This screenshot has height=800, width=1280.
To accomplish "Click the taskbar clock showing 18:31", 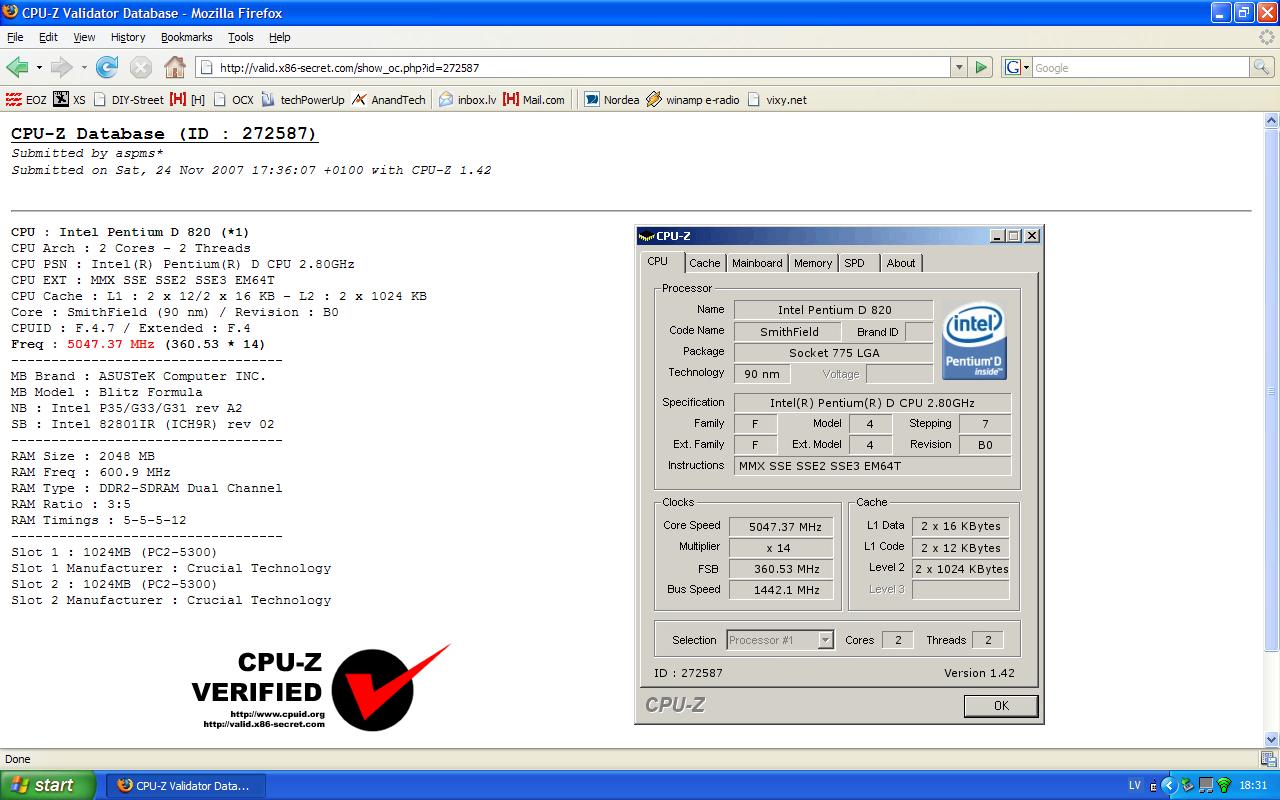I will (x=1253, y=785).
